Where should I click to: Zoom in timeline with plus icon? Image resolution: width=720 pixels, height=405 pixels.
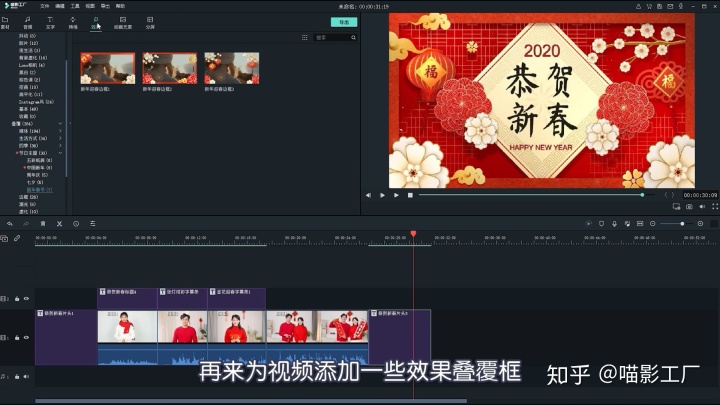pyautogui.click(x=700, y=224)
